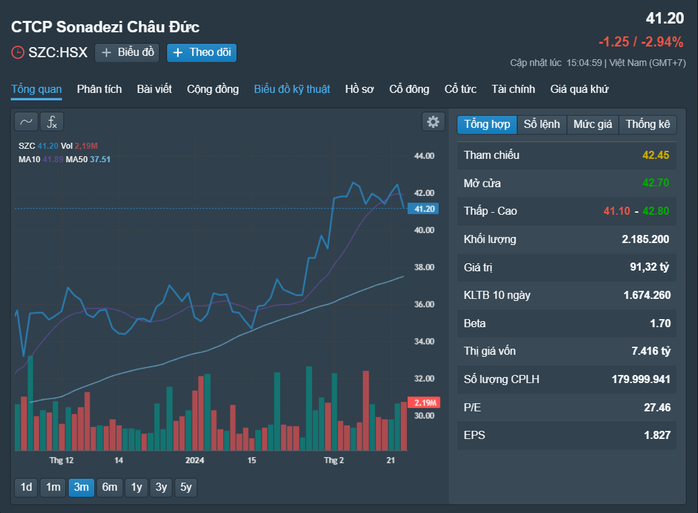Select the Thống kê panel tab
The height and width of the screenshot is (513, 698).
(648, 124)
